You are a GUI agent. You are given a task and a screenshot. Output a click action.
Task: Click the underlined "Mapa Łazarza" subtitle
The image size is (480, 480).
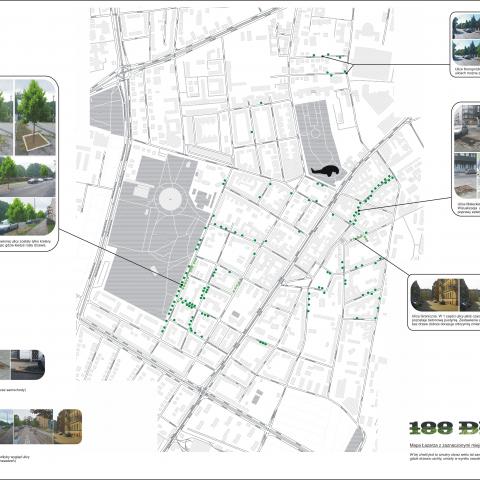[x=445, y=445]
